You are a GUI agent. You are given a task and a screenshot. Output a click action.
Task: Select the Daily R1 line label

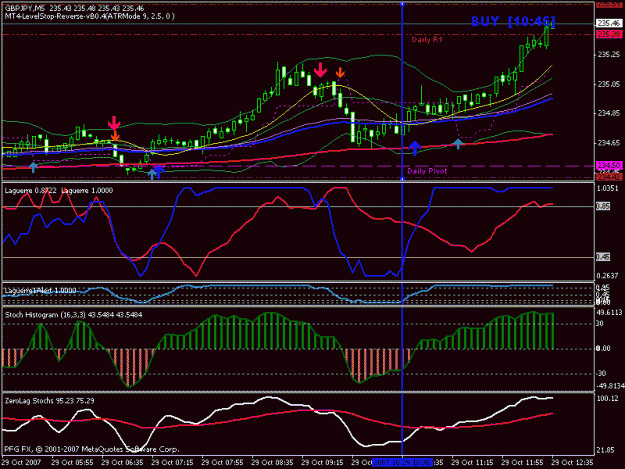427,40
